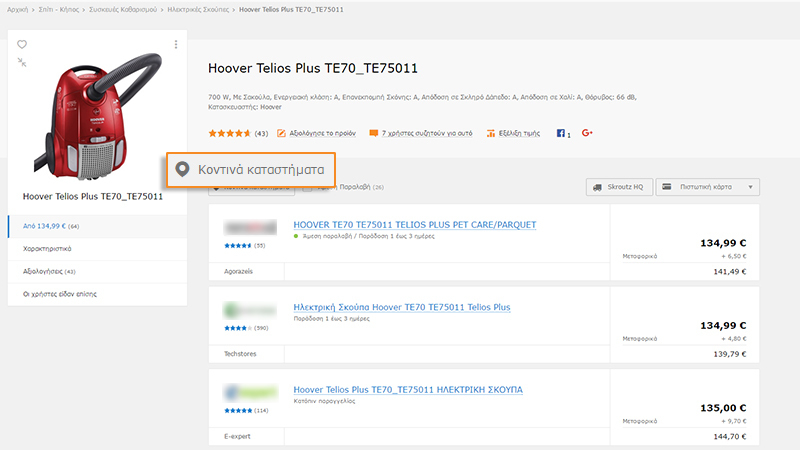
Task: Click Agorazeis shop star rating (55)
Action: [x=245, y=245]
